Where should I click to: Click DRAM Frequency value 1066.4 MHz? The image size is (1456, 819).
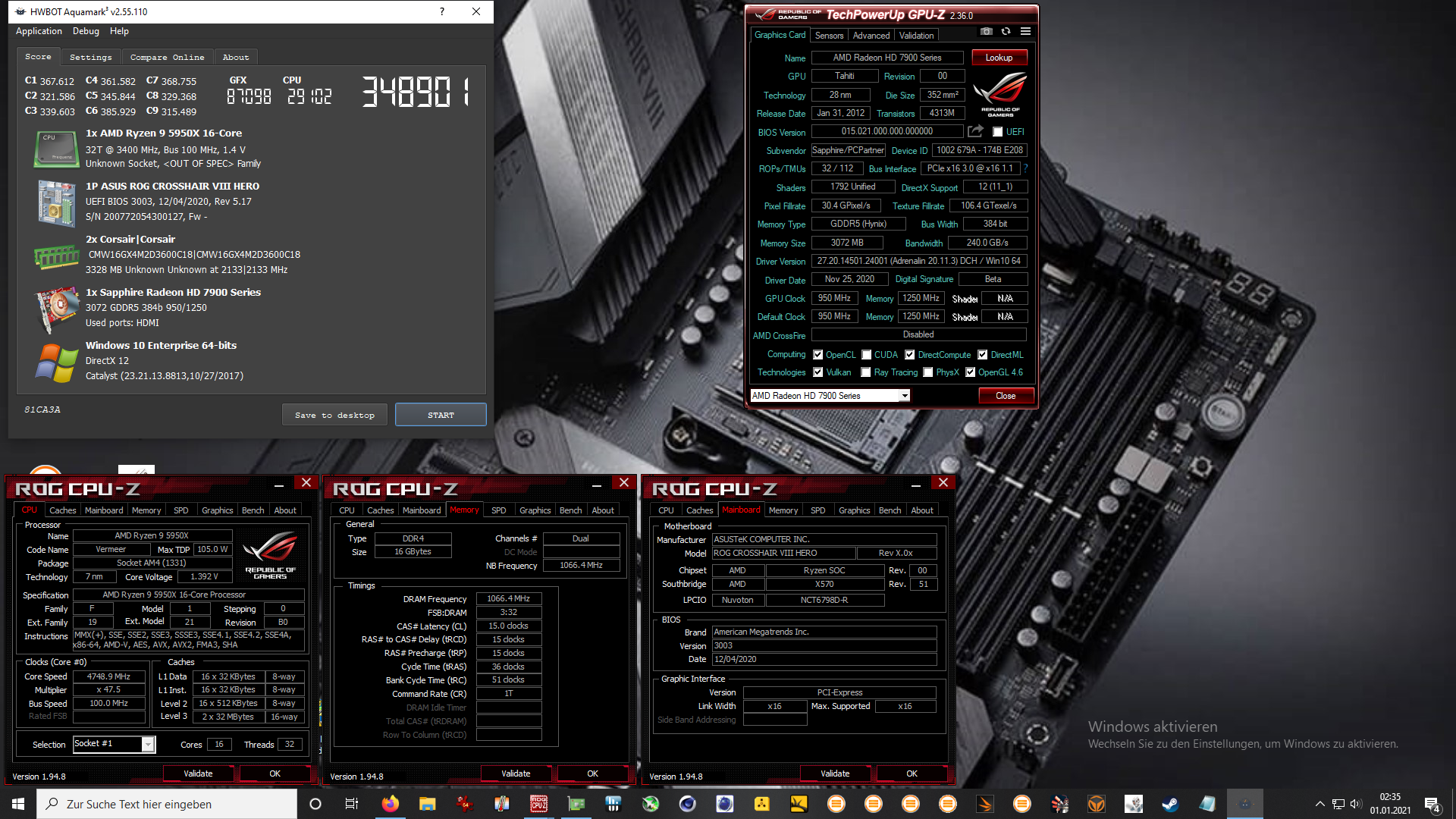pos(508,599)
